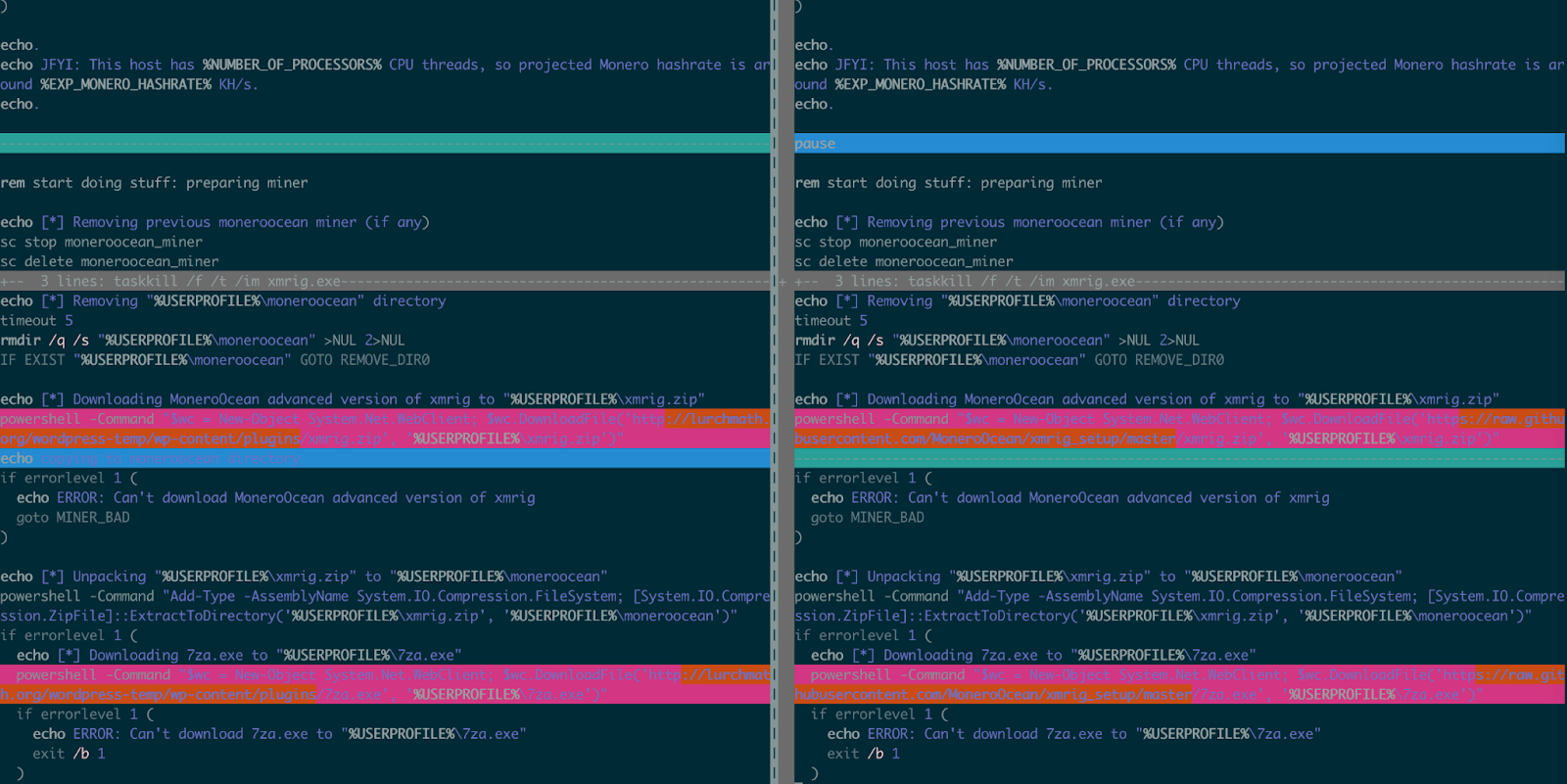The image size is (1567, 784).
Task: Click 'echo [*] Unpacking' line in left pane
Action: 304,576
